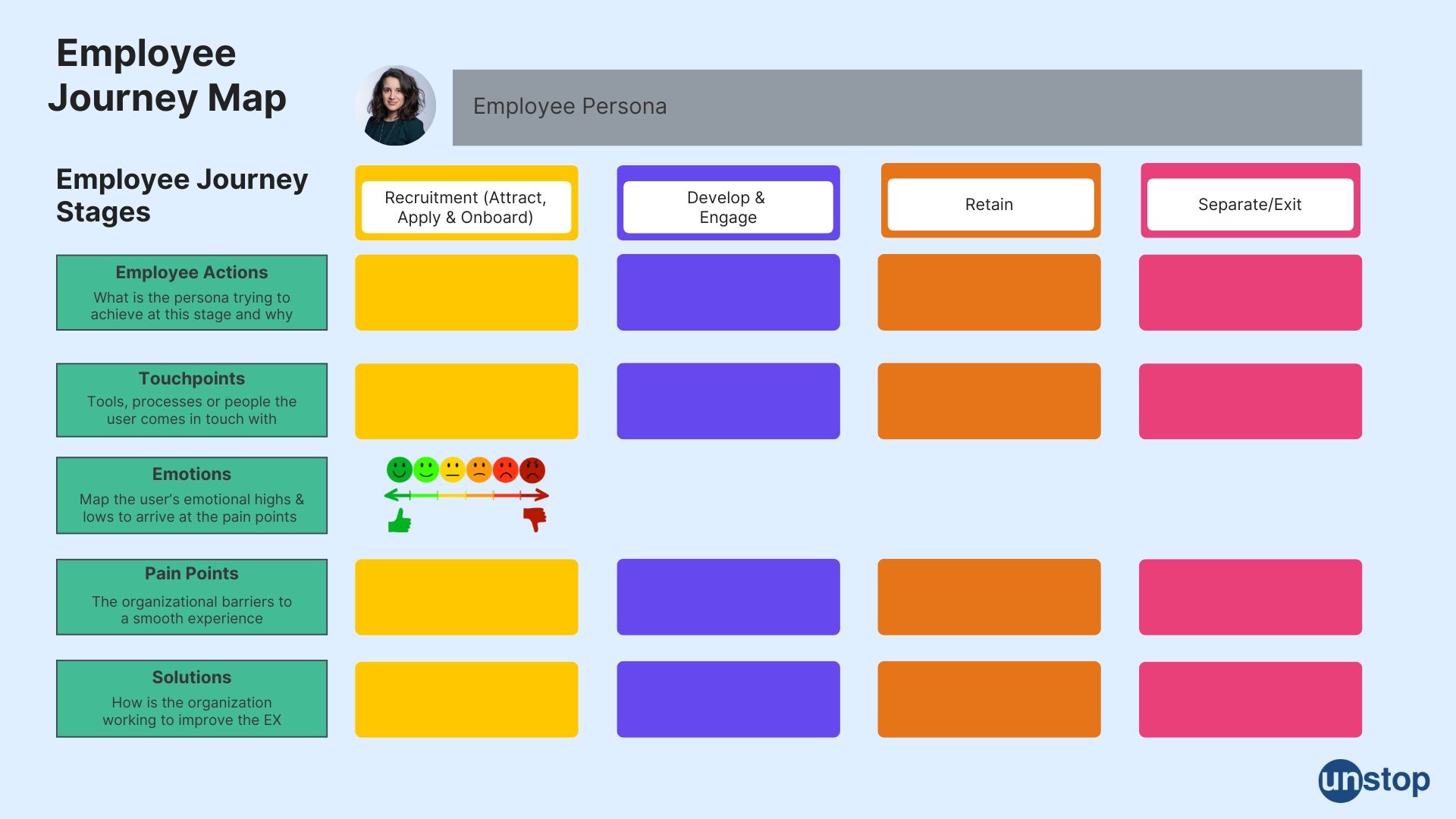Image resolution: width=1456 pixels, height=819 pixels.
Task: Select the Recruitment stage yellow box
Action: pos(466,203)
